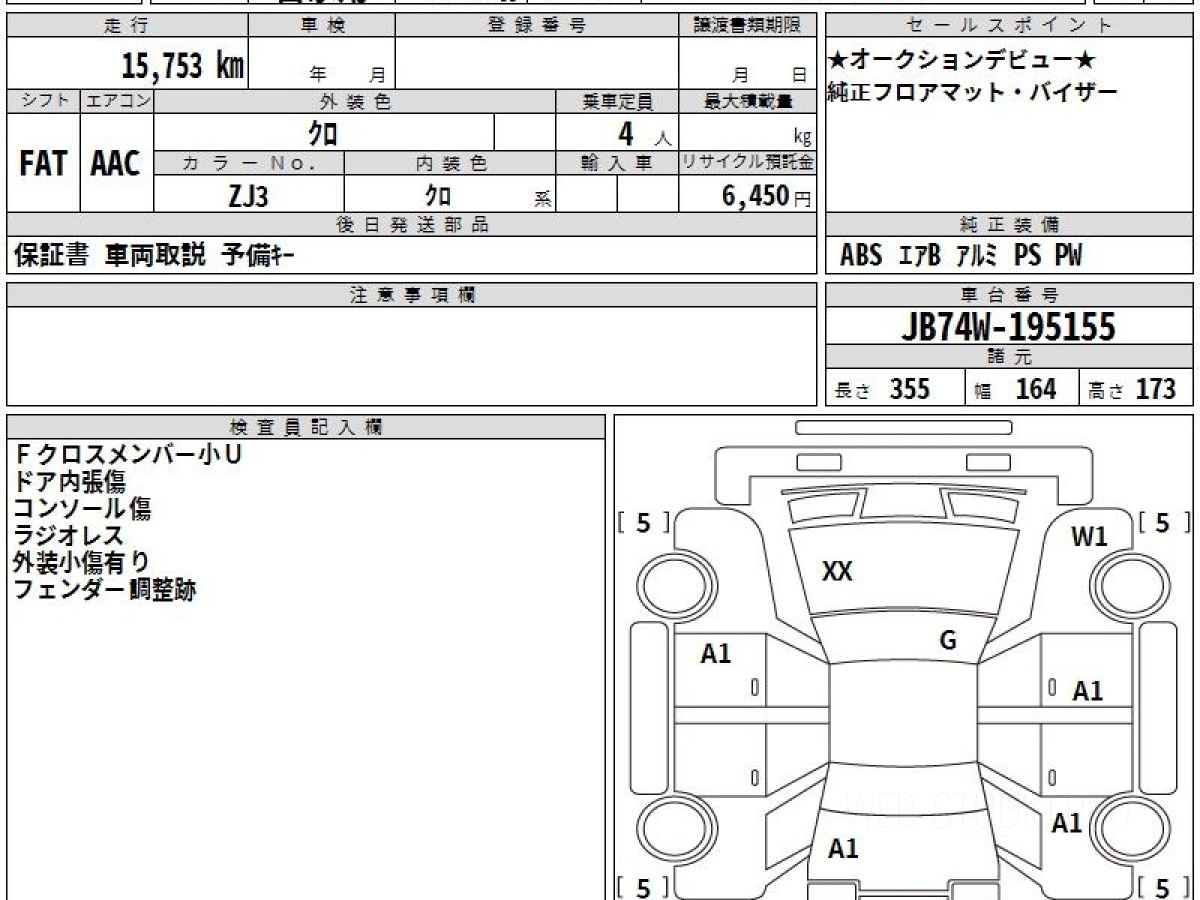Select the フェンダー調整跡 note
1200x900 pixels.
105,590
